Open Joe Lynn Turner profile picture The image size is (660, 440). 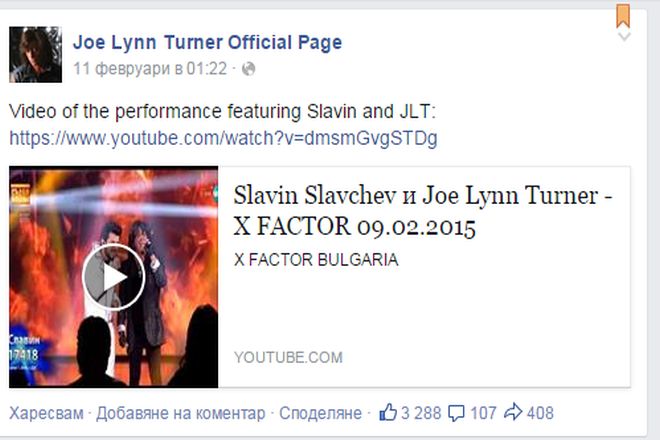[x=36, y=54]
